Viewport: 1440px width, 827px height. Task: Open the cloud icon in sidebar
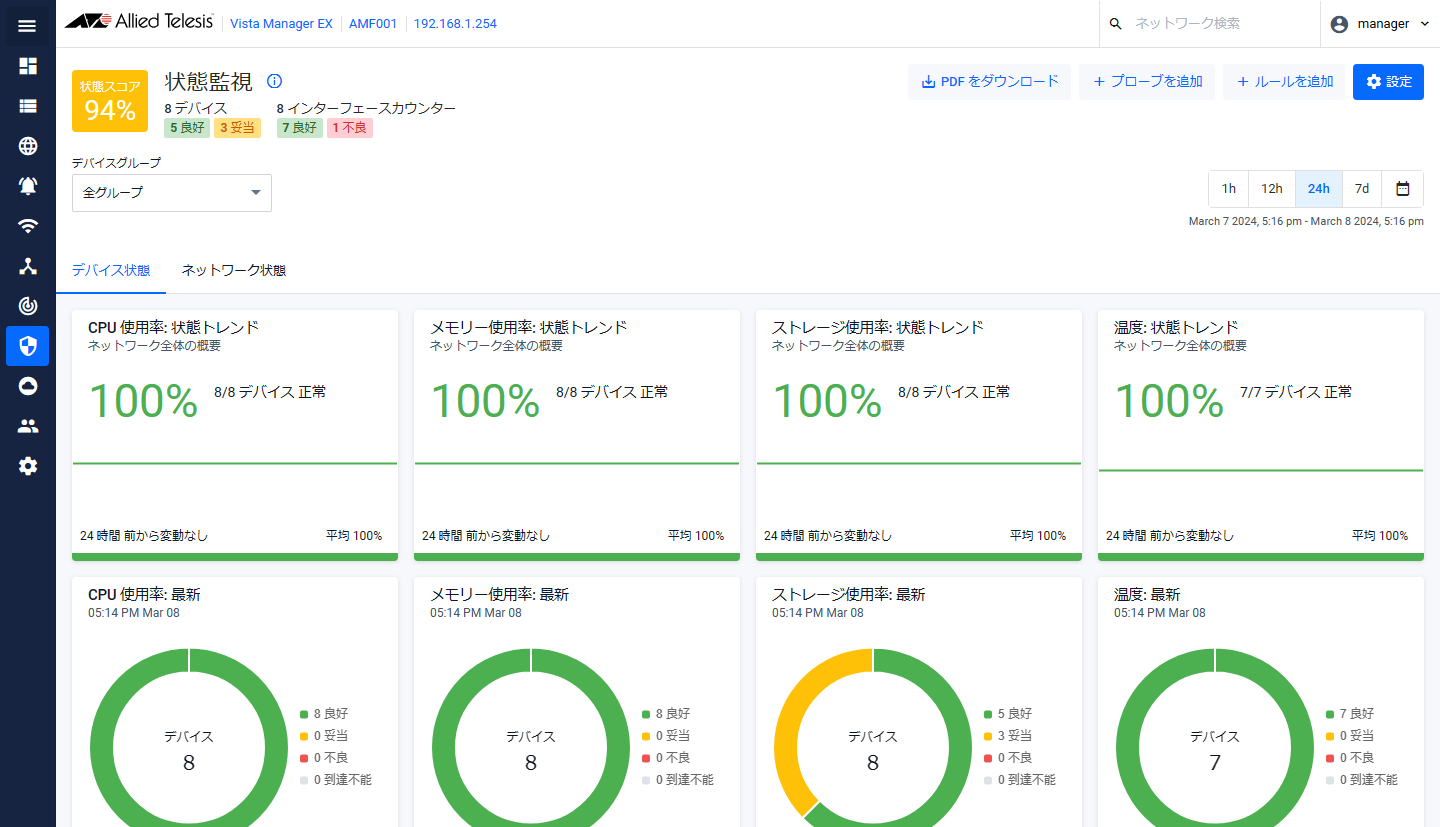coord(28,386)
